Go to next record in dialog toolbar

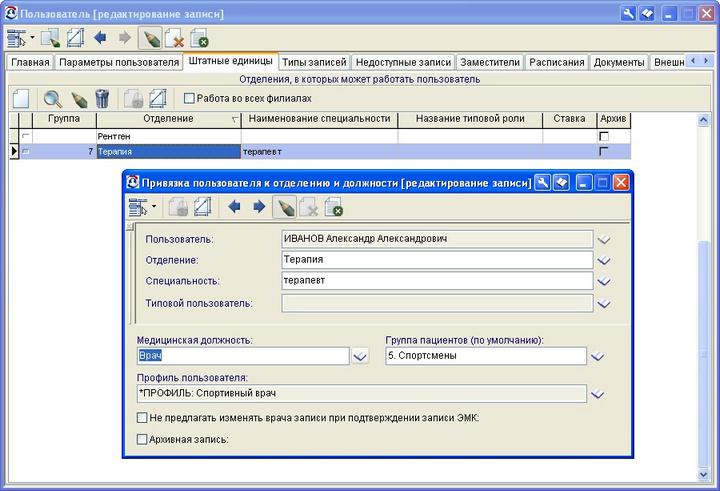pos(259,207)
